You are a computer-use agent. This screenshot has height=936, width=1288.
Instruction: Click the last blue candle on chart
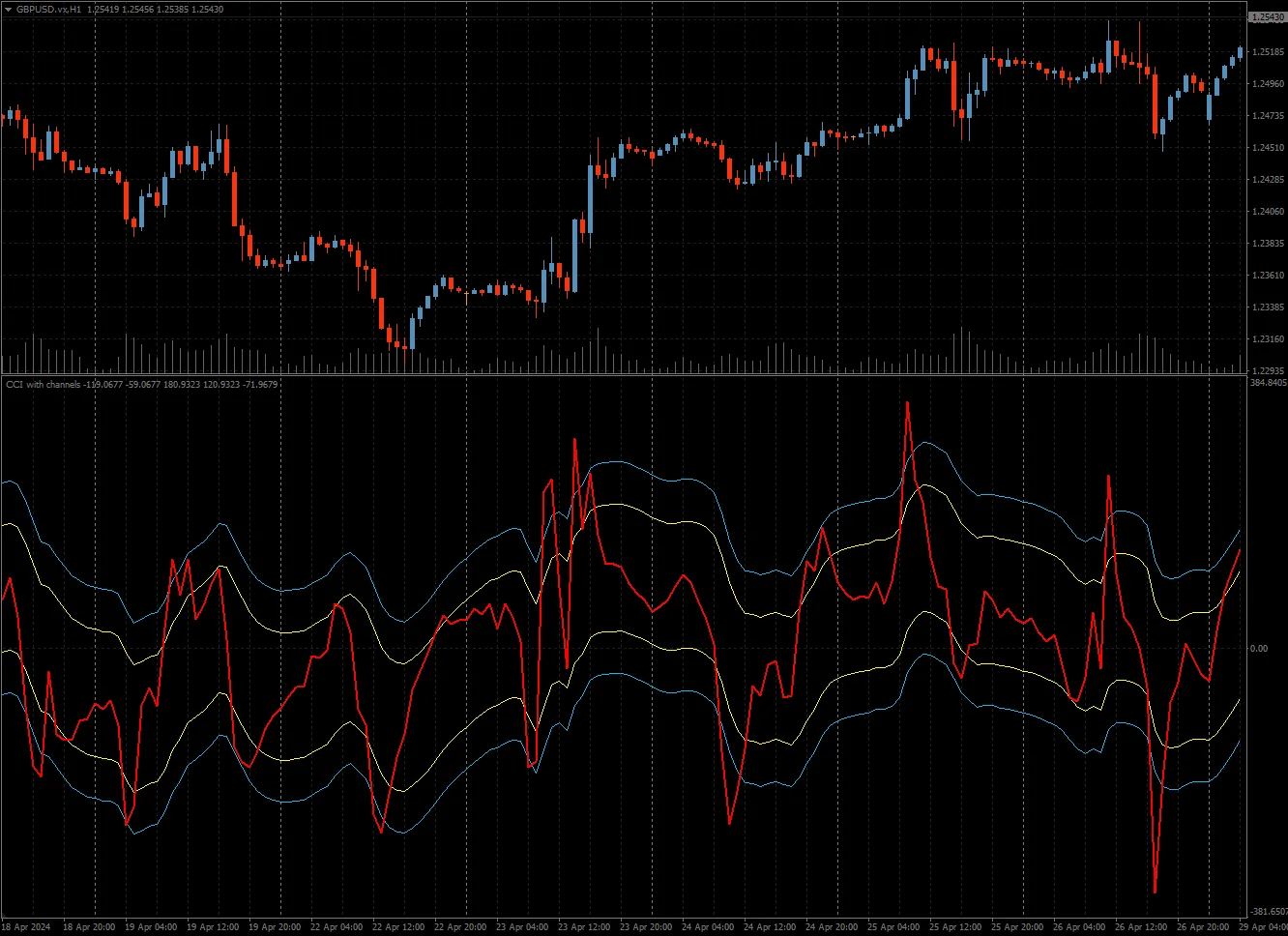click(1241, 53)
